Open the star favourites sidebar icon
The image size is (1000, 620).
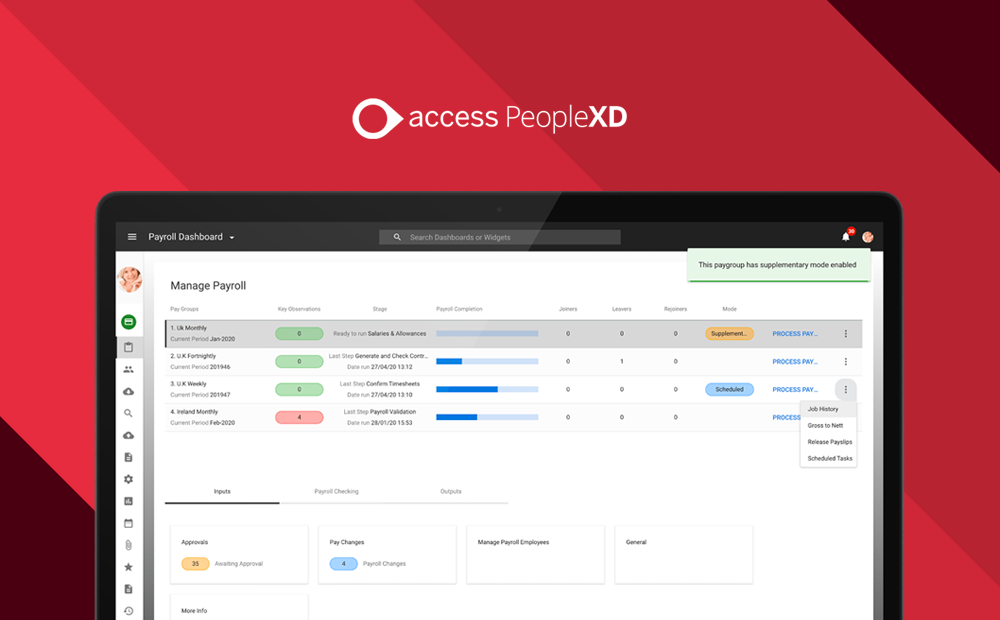click(128, 567)
